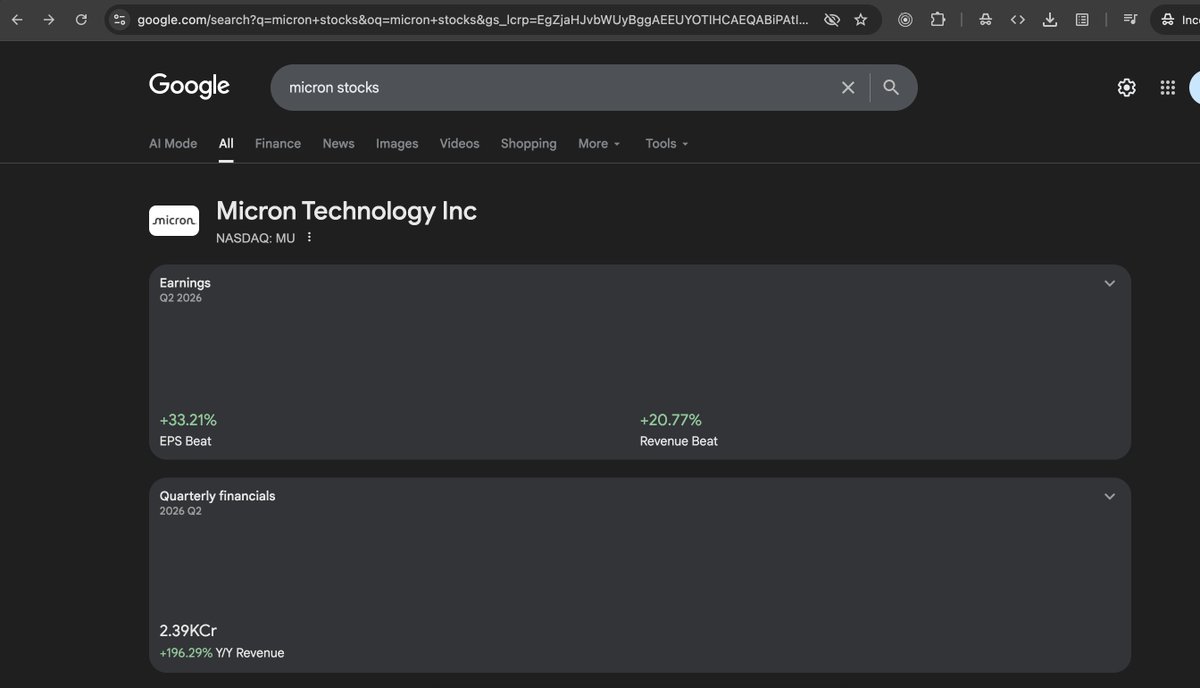This screenshot has width=1200, height=688.
Task: Click the Incognito profile chip
Action: 1178,20
